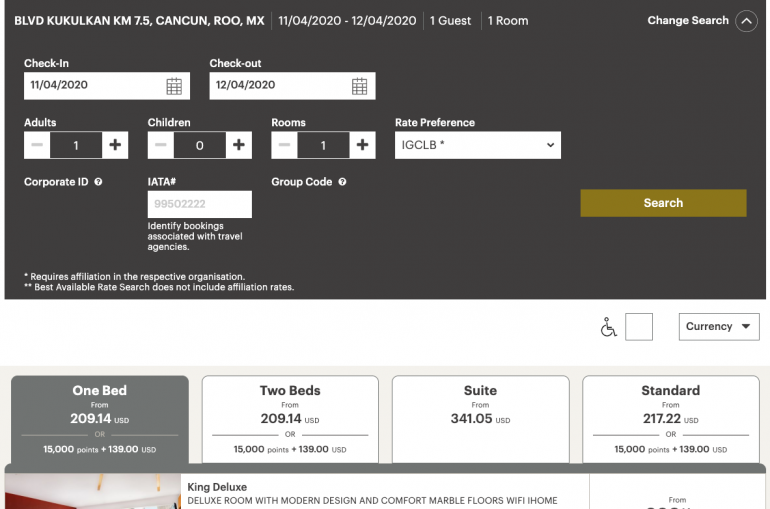The height and width of the screenshot is (509, 770).
Task: Switch to the Two Beds tab
Action: [x=290, y=420]
